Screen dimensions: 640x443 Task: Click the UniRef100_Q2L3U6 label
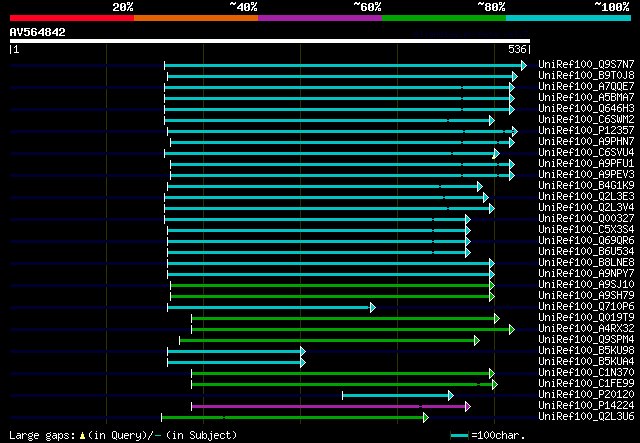586,417
